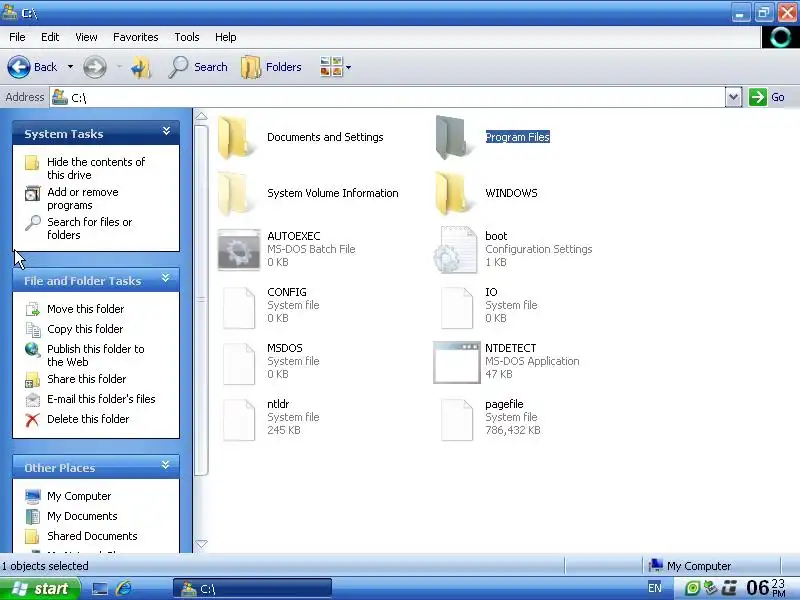The image size is (800, 600).
Task: Click the task pane scrollbar down arrow
Action: click(202, 544)
